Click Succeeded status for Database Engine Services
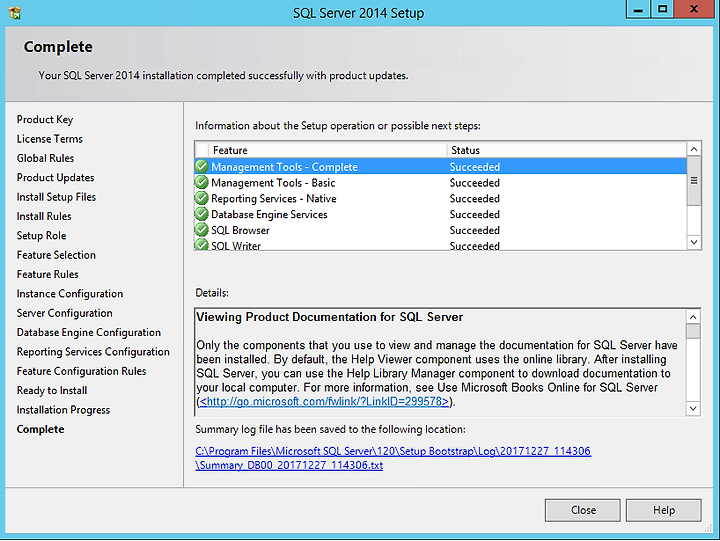720x541 pixels. pyautogui.click(x=474, y=214)
